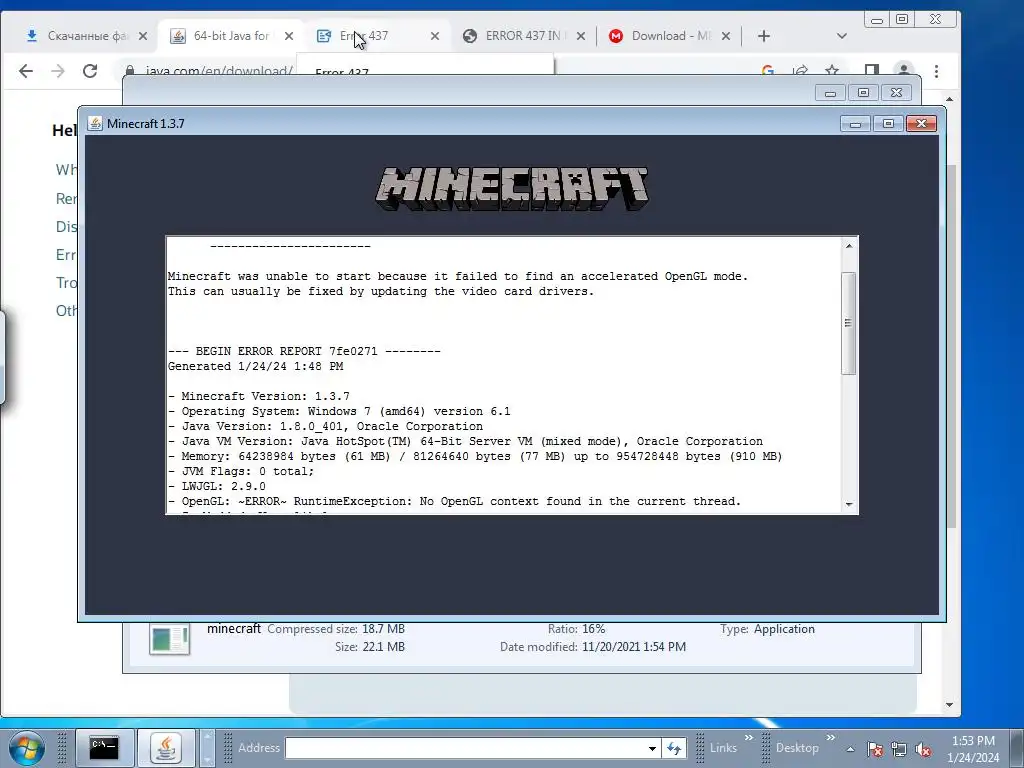Open the network tray icon
The height and width of the screenshot is (768, 1024).
pyautogui.click(x=899, y=749)
